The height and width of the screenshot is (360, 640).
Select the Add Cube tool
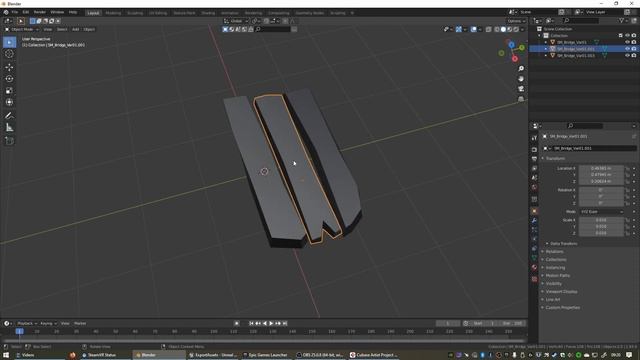(x=9, y=141)
